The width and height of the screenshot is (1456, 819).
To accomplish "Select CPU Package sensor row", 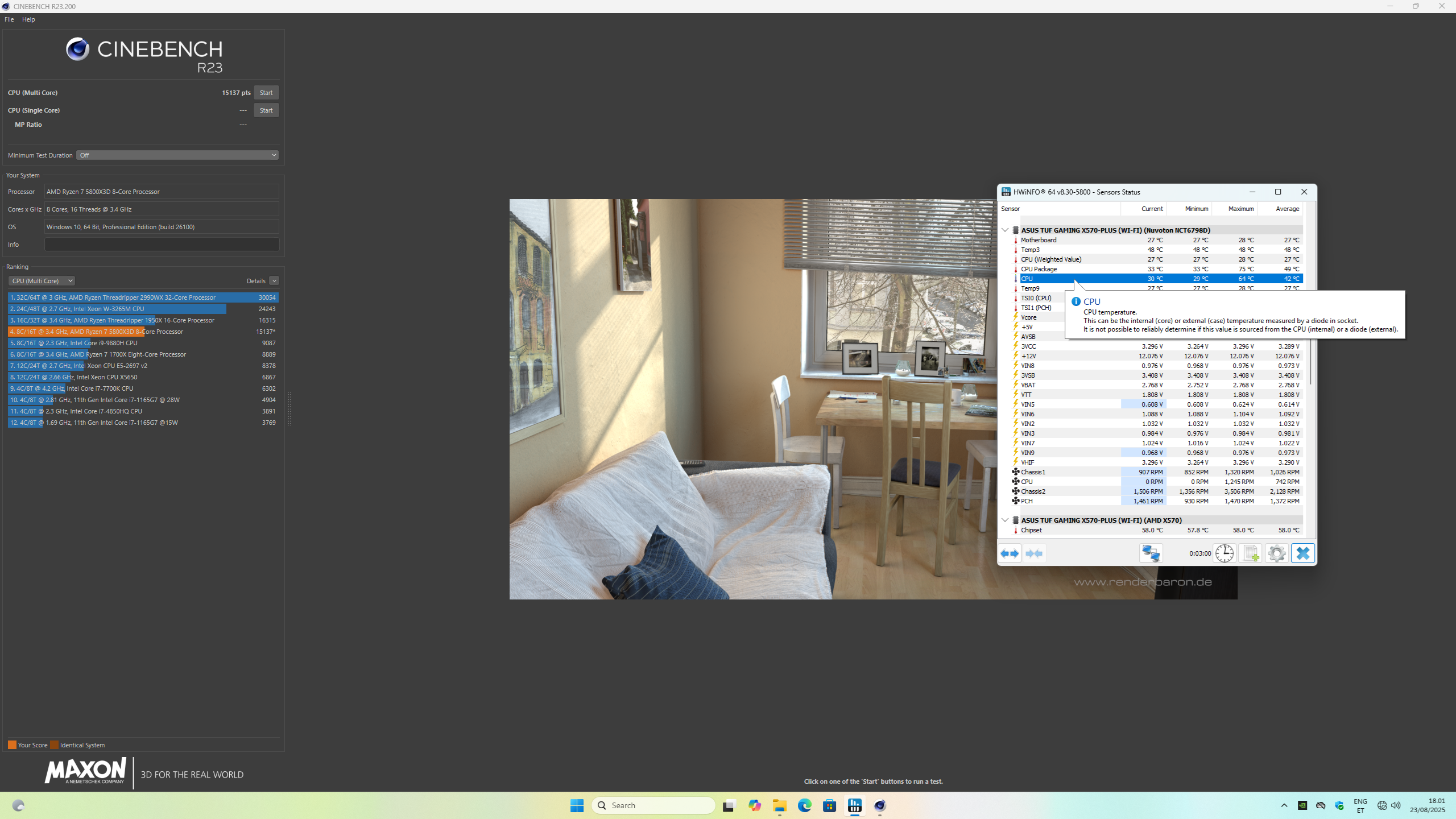I will point(1157,269).
